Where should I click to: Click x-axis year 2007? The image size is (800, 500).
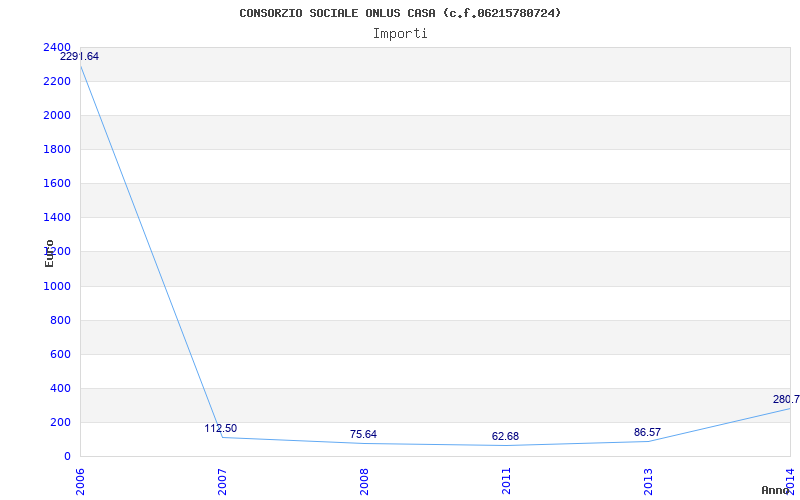tap(222, 481)
